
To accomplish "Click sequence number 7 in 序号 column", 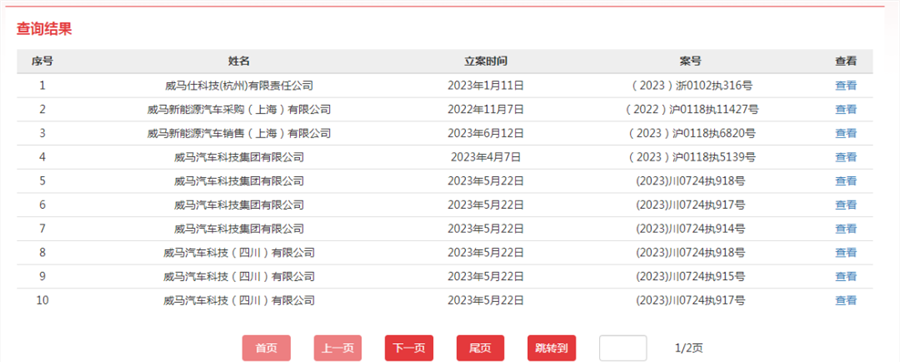I will tap(42, 229).
